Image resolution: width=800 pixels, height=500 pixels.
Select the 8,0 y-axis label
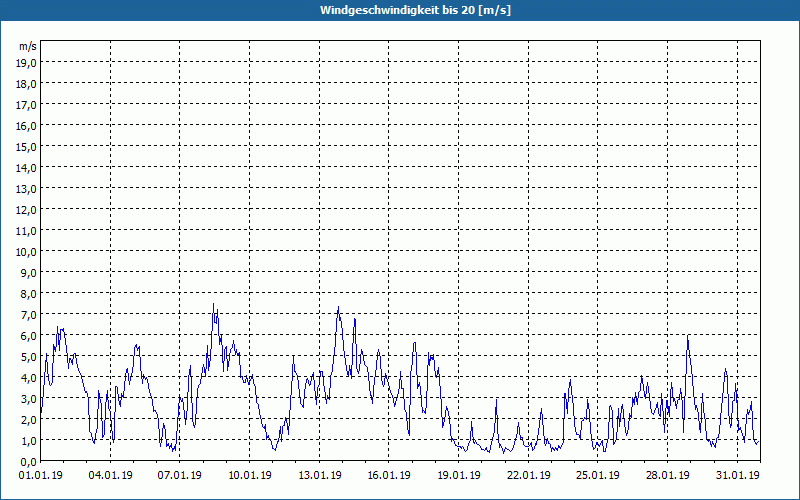pyautogui.click(x=30, y=294)
